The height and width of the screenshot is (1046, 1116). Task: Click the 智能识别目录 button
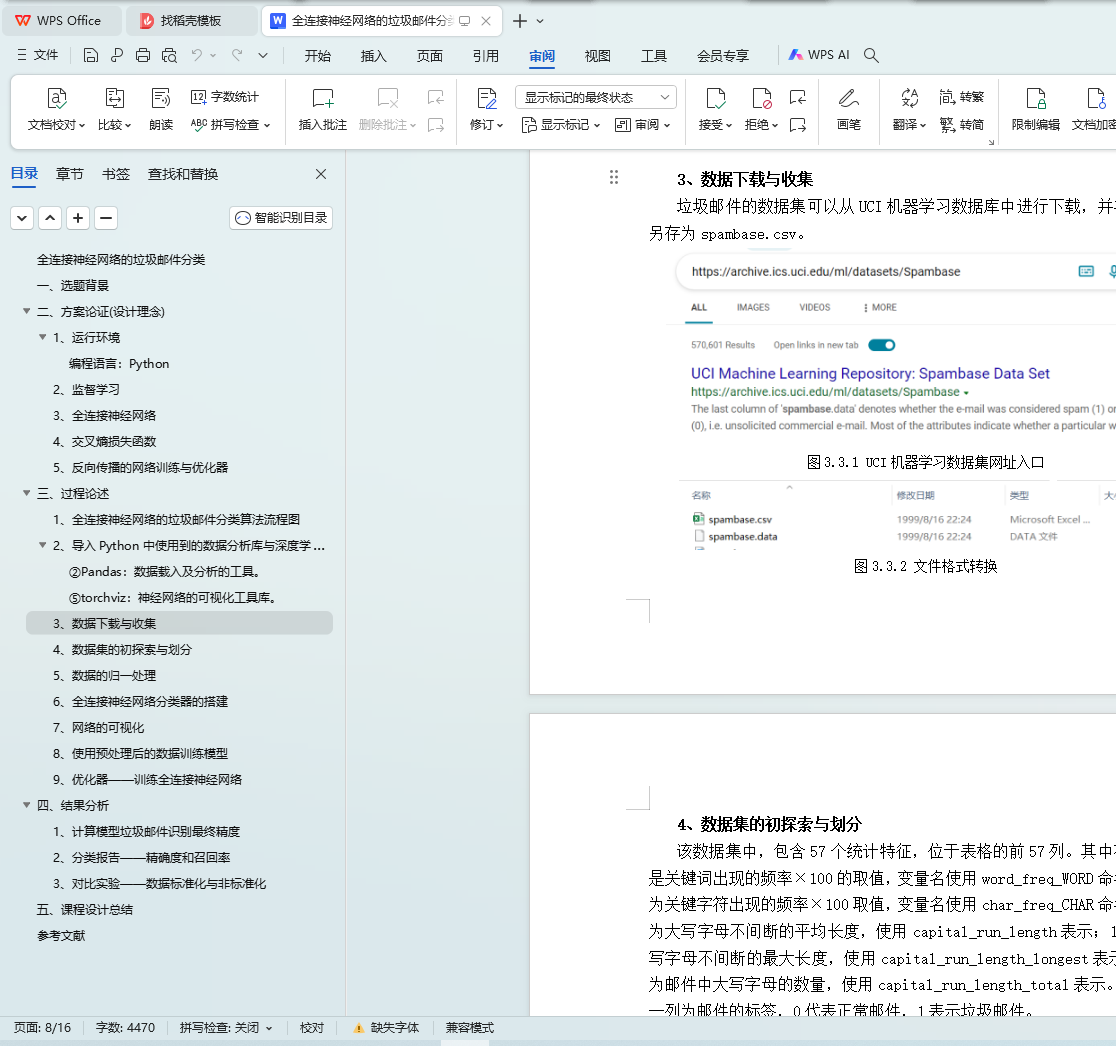(281, 218)
